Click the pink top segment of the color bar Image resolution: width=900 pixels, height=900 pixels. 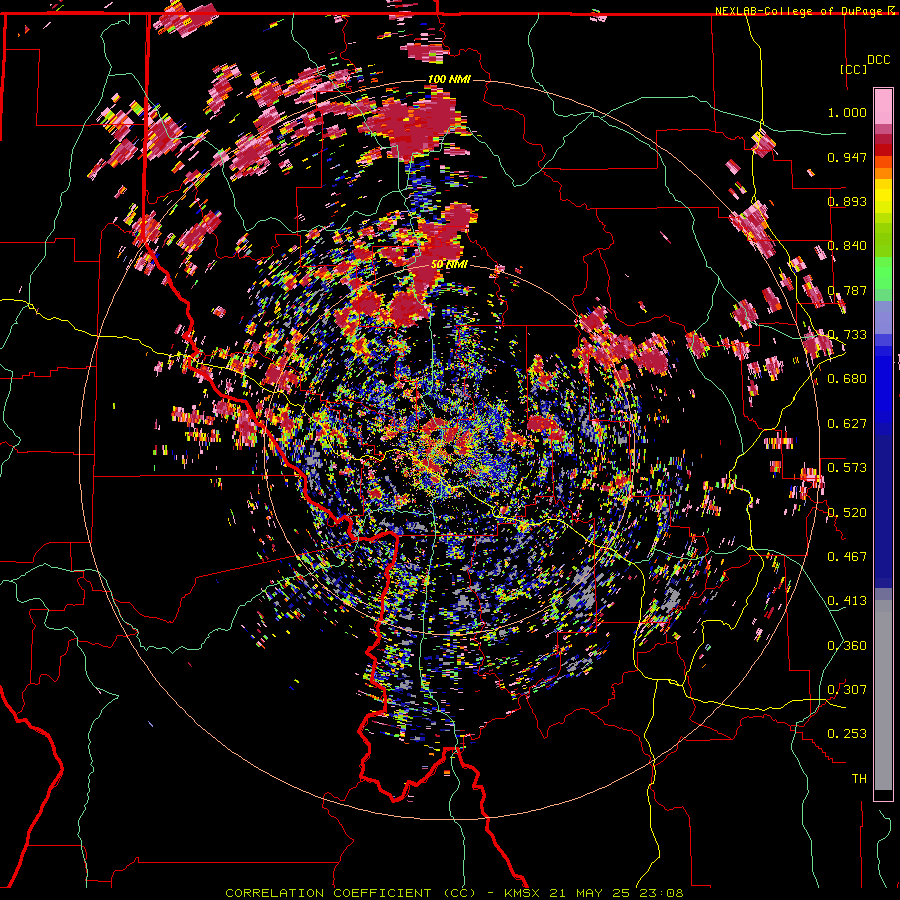(x=883, y=107)
